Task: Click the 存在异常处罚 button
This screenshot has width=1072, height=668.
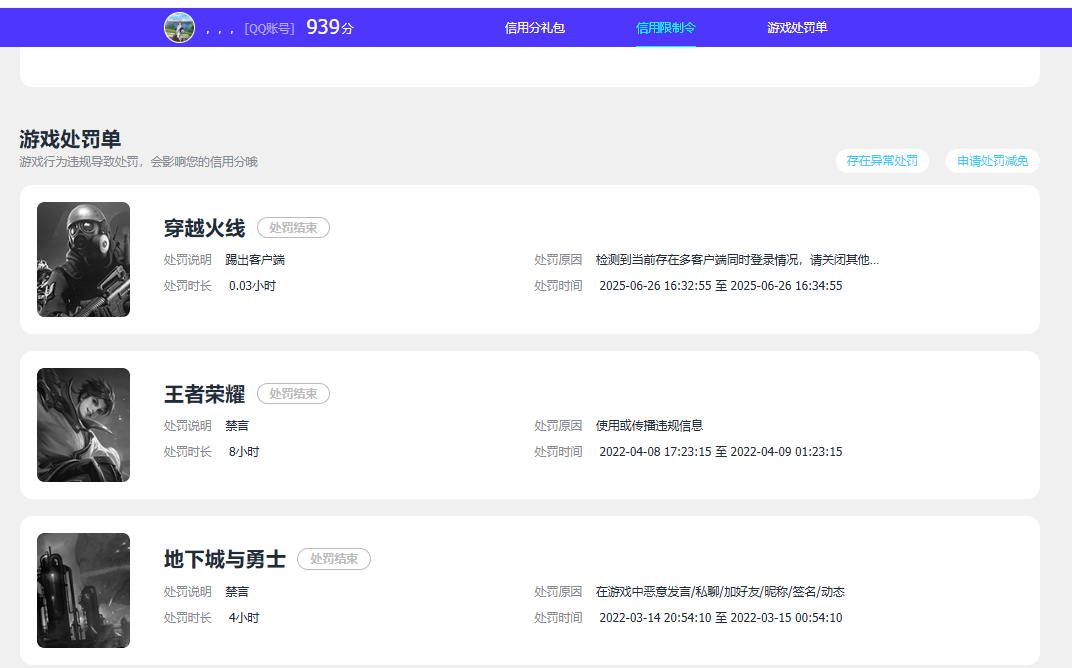Action: coord(882,161)
